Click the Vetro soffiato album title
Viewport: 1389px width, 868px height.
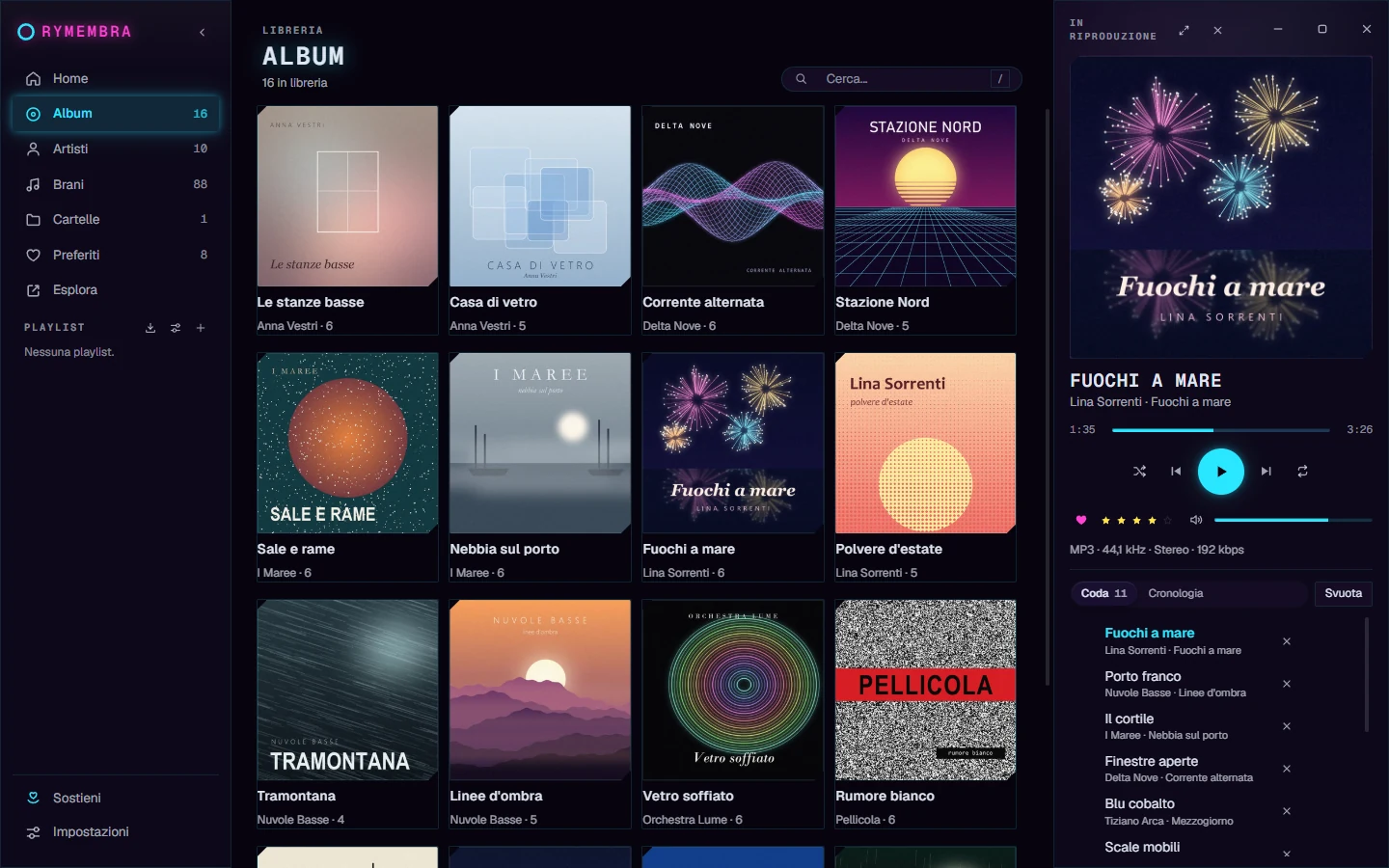tap(688, 796)
